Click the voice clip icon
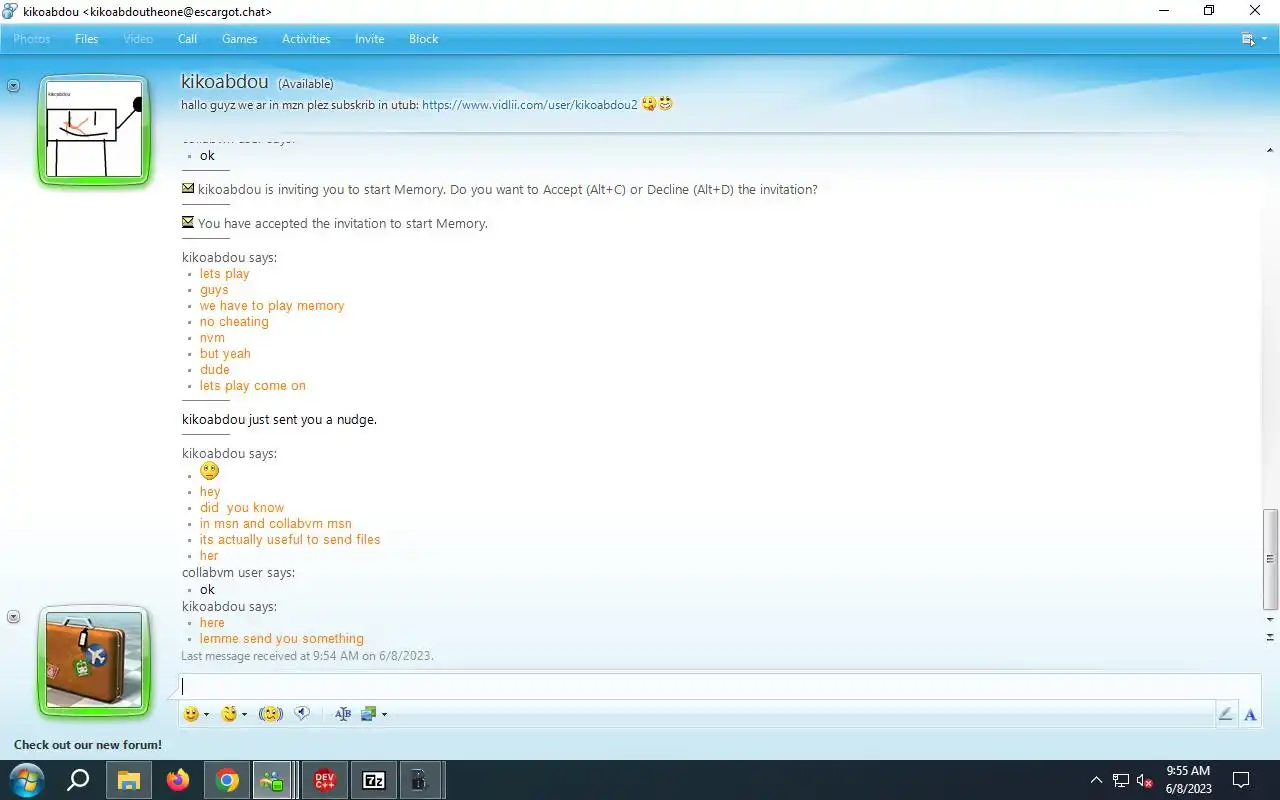Viewport: 1280px width, 800px height. [x=302, y=714]
